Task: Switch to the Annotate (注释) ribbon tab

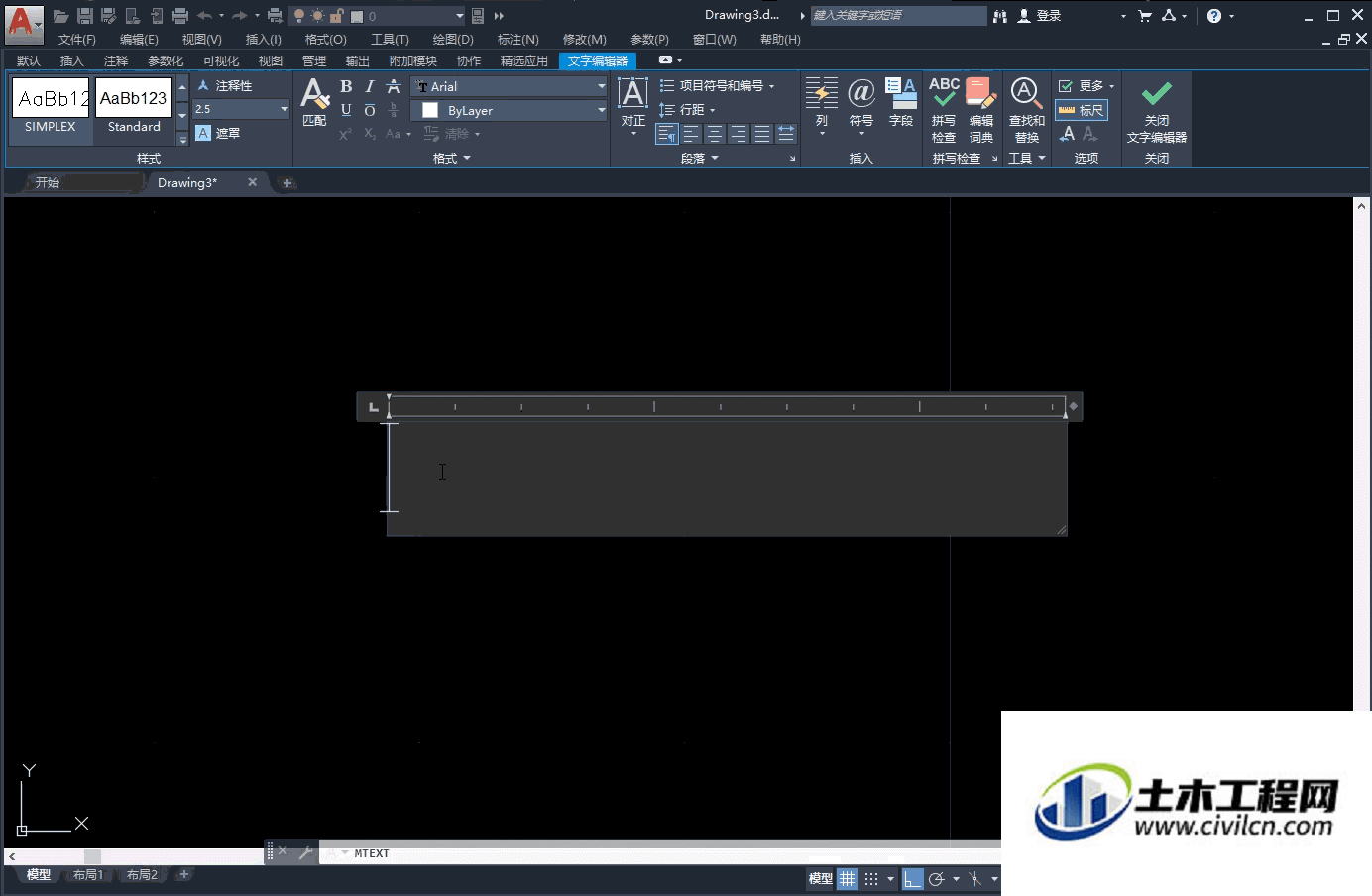Action: click(x=116, y=61)
